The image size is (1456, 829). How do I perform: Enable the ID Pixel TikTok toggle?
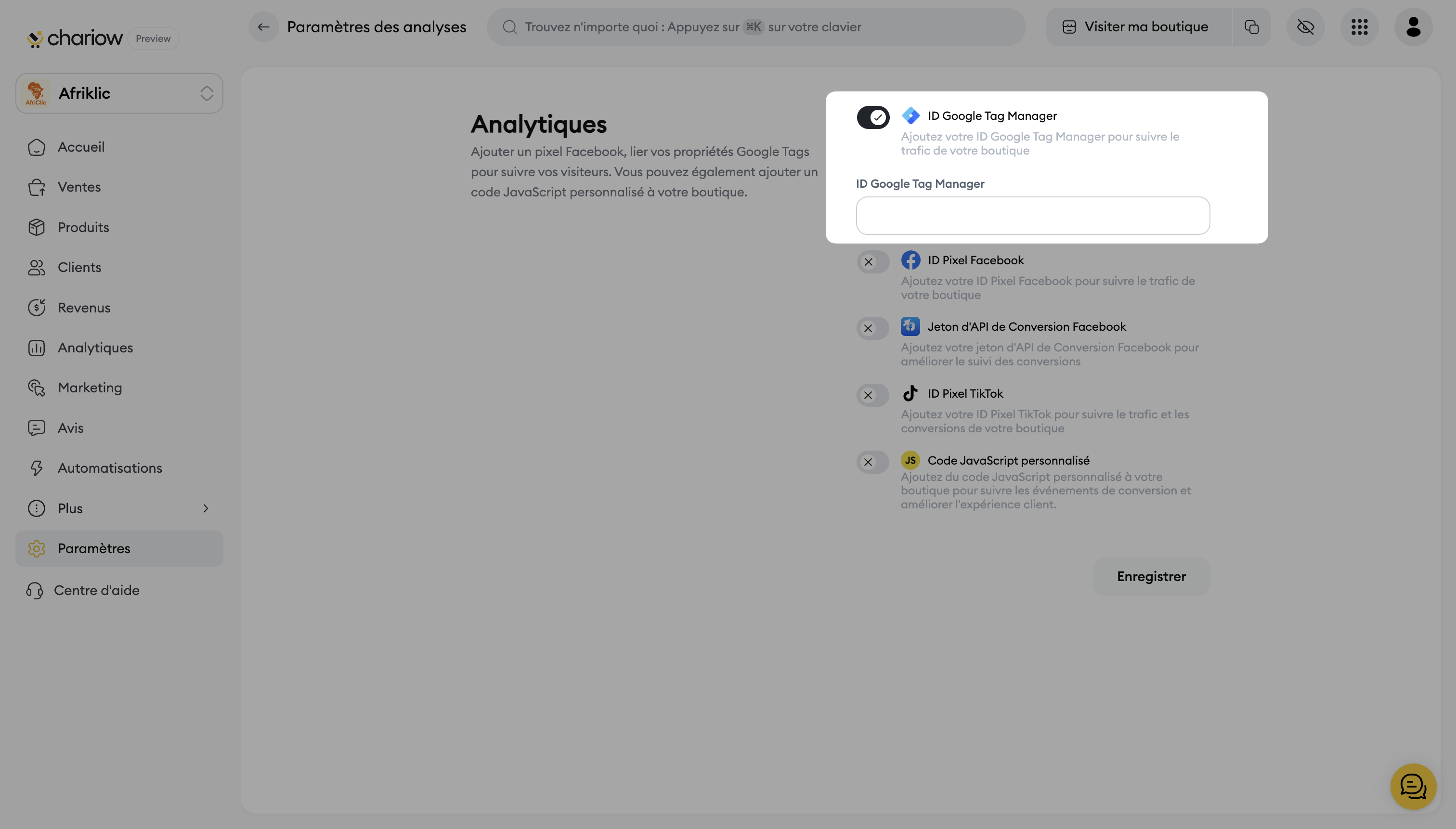[872, 395]
